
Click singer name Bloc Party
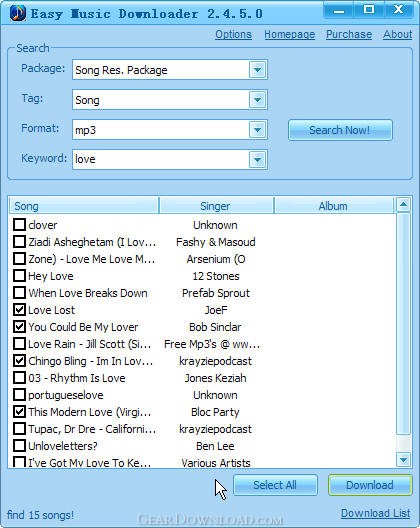215,412
